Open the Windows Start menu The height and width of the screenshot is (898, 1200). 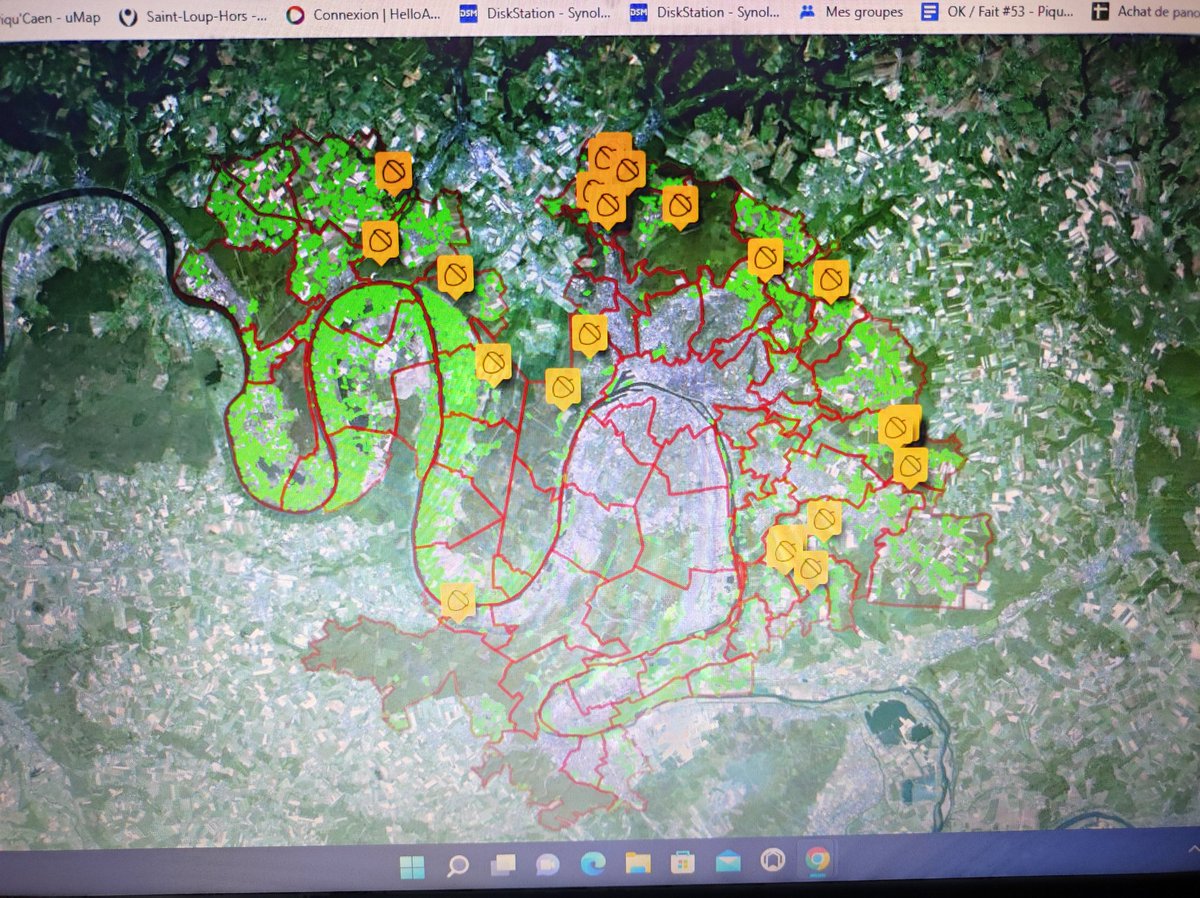pos(412,866)
